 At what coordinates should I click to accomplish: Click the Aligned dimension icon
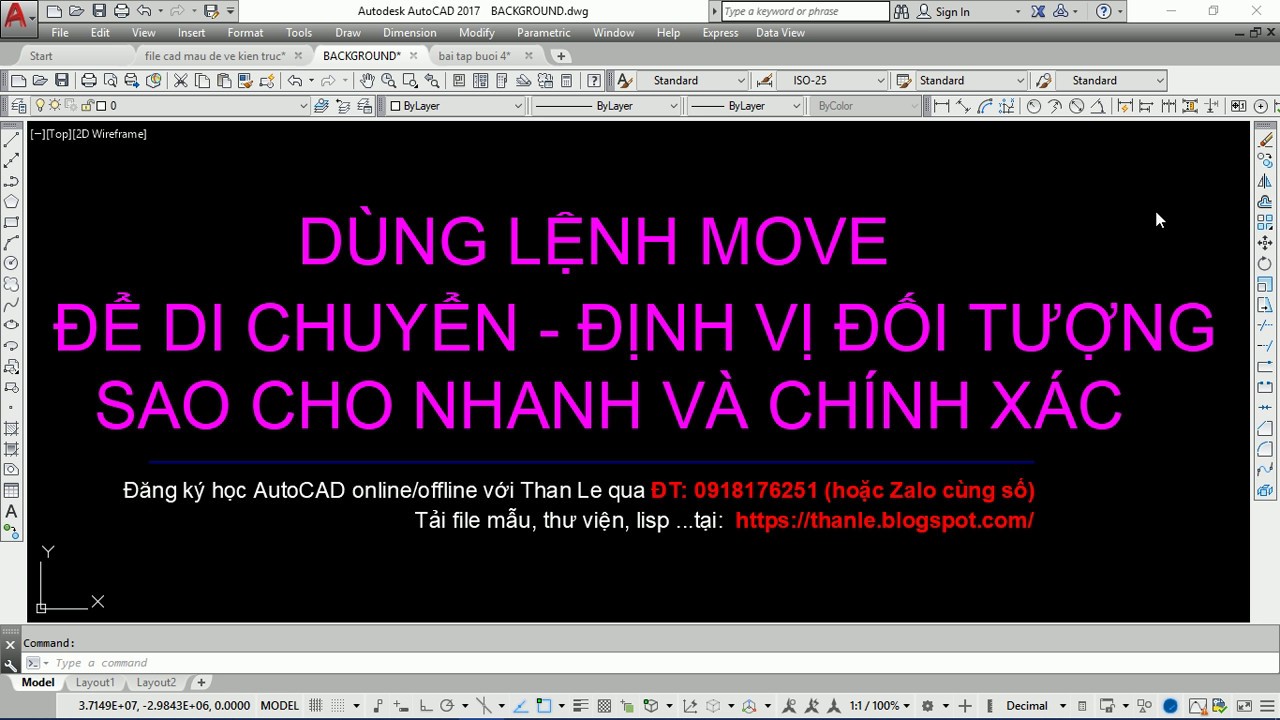(963, 105)
